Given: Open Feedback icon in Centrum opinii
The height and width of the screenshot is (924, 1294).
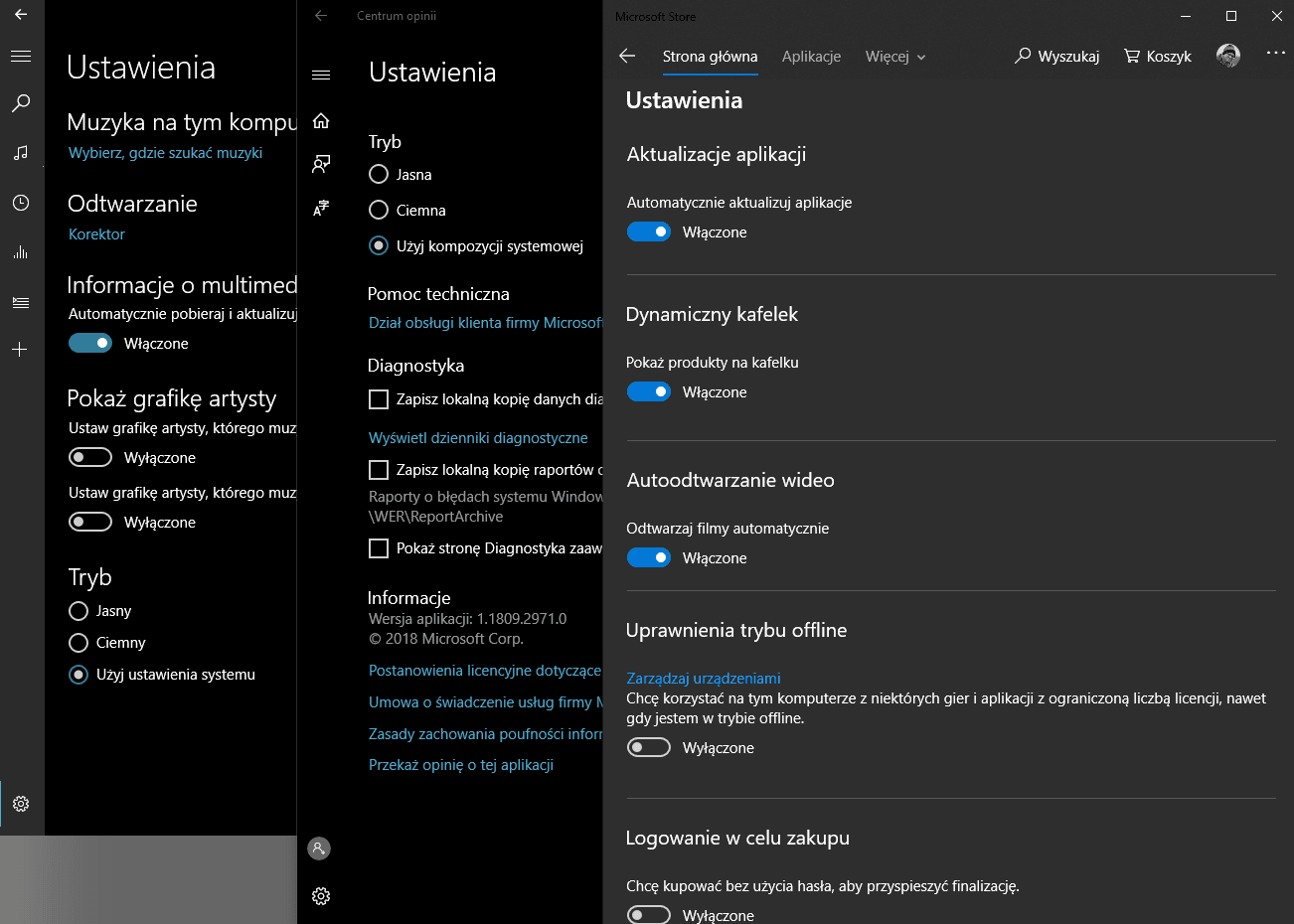Looking at the screenshot, I should pyautogui.click(x=321, y=164).
